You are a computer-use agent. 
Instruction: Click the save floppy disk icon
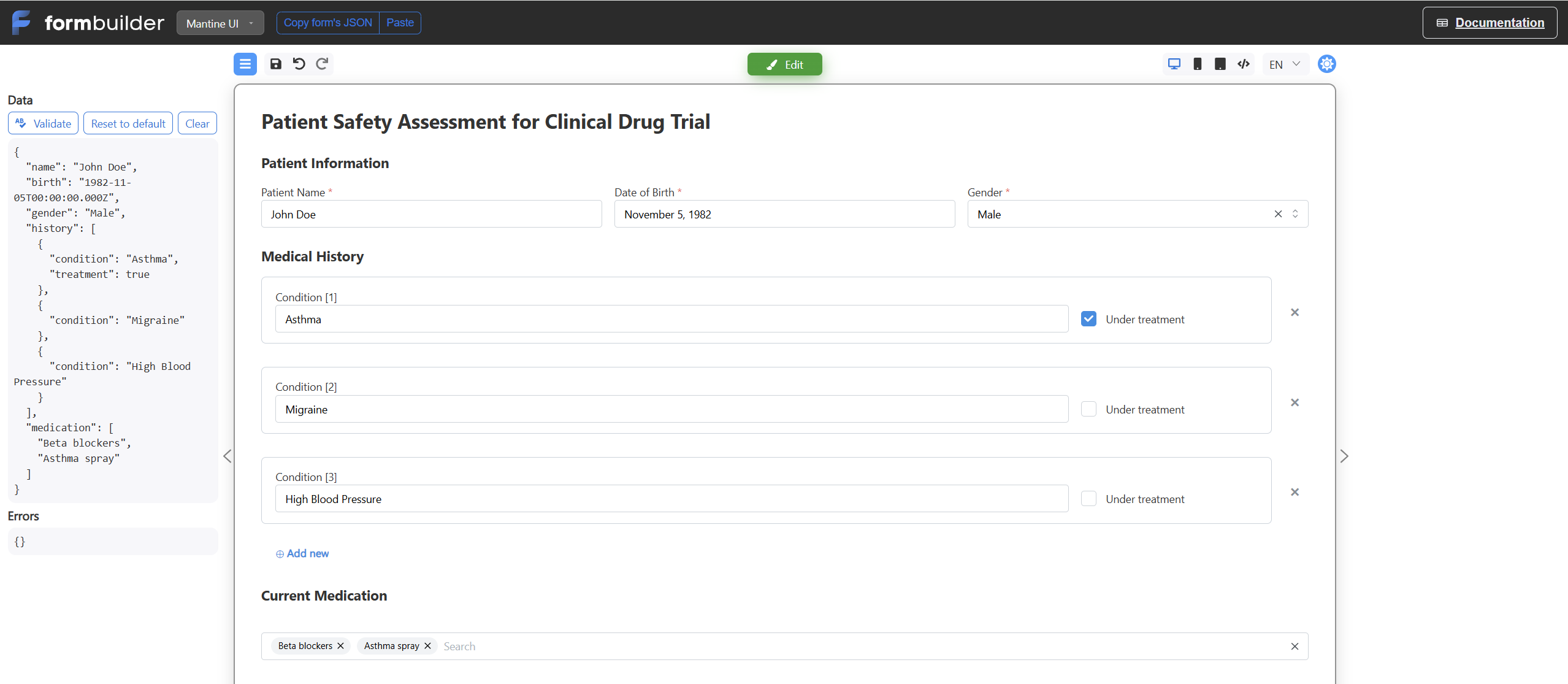[x=276, y=64]
